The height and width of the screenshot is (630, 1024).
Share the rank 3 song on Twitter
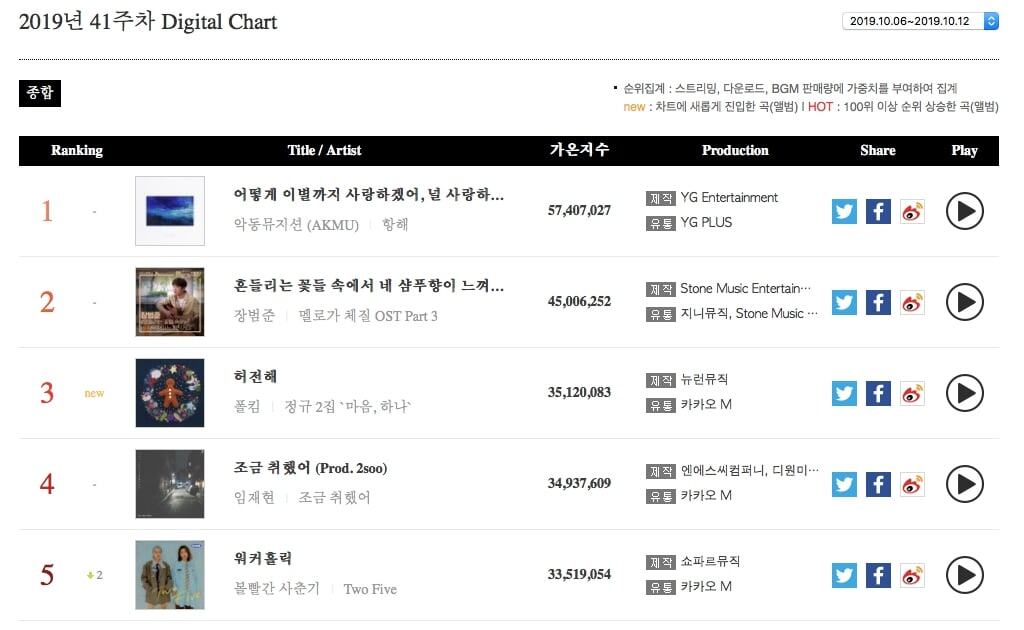tap(844, 393)
